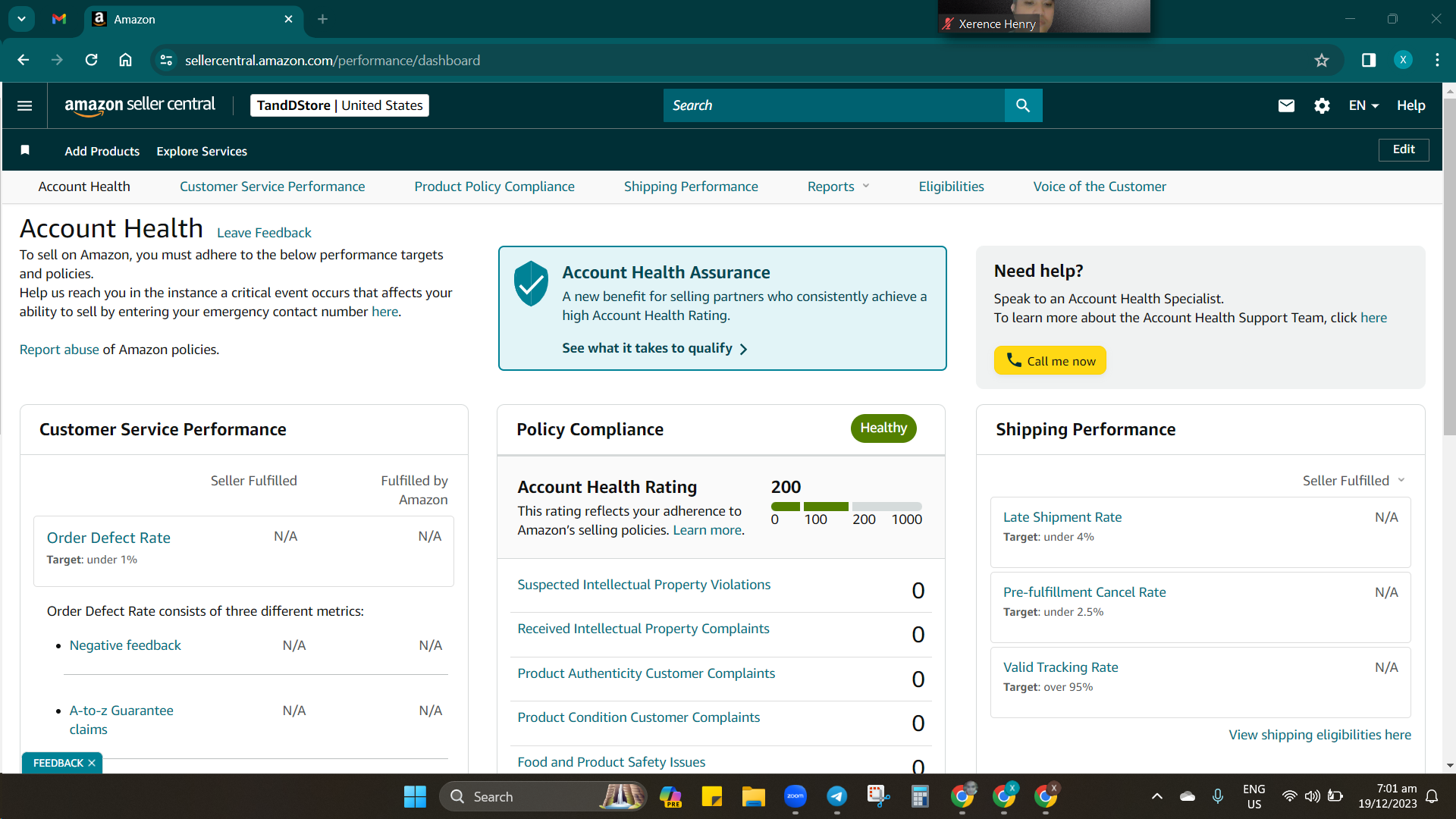This screenshot has width=1456, height=819.
Task: View site information icon in address bar
Action: (166, 60)
